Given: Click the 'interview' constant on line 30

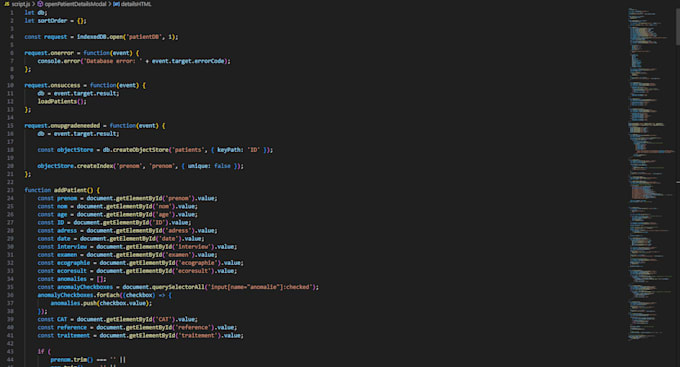Looking at the screenshot, I should pyautogui.click(x=72, y=246).
